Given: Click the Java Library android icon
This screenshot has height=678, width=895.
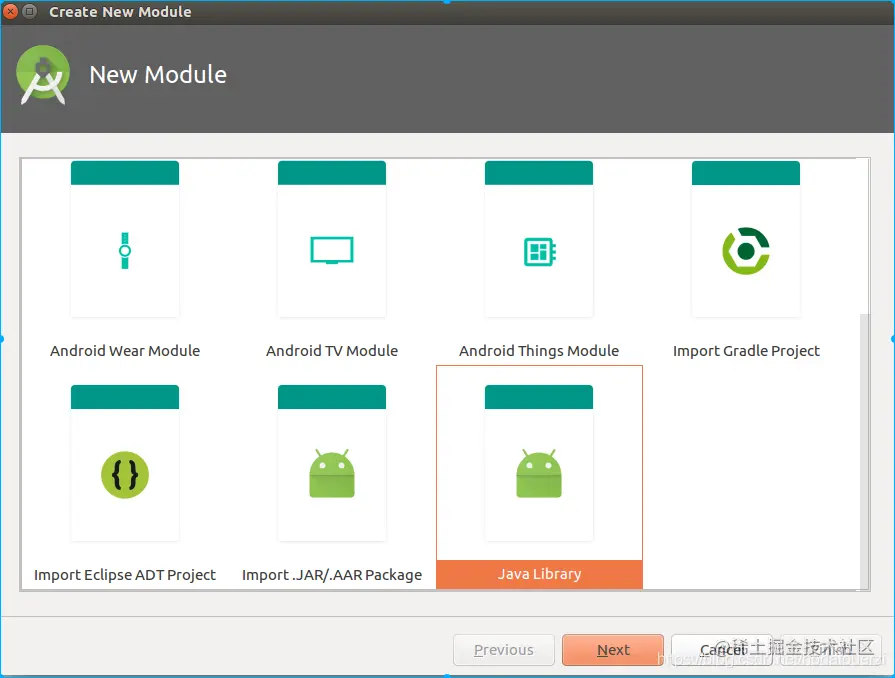Looking at the screenshot, I should point(539,474).
